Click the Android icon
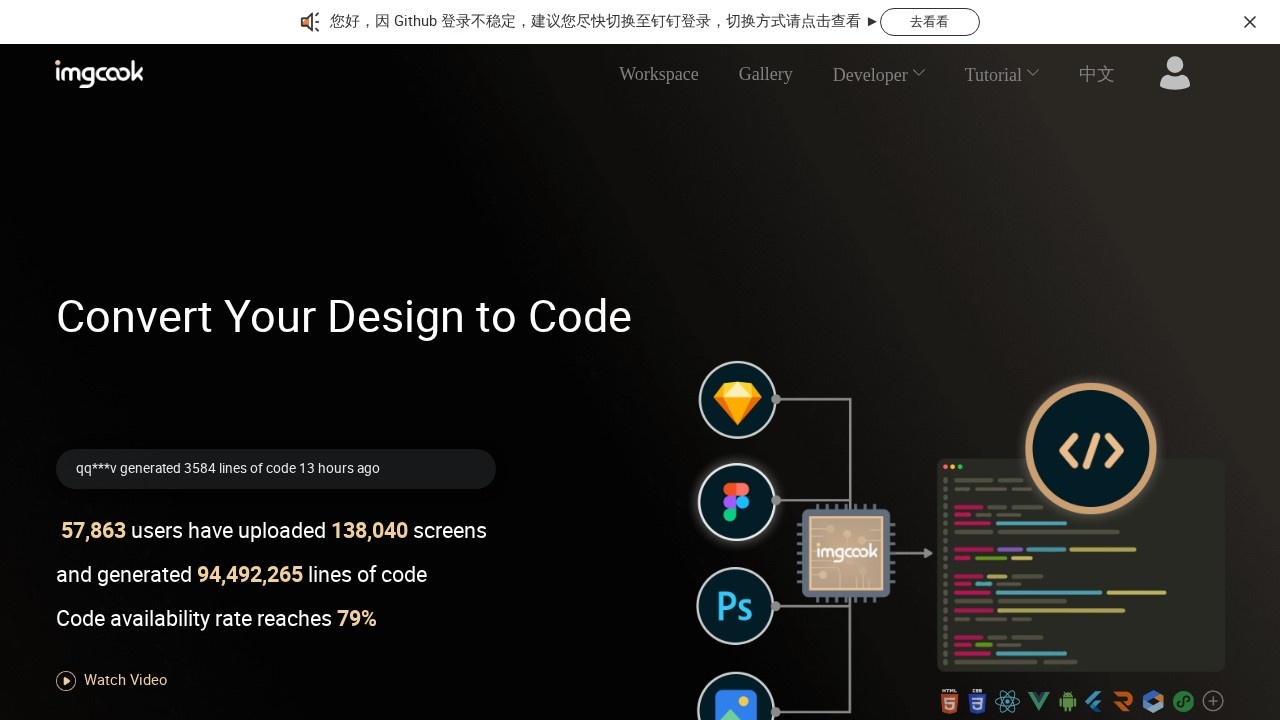 tap(1067, 701)
